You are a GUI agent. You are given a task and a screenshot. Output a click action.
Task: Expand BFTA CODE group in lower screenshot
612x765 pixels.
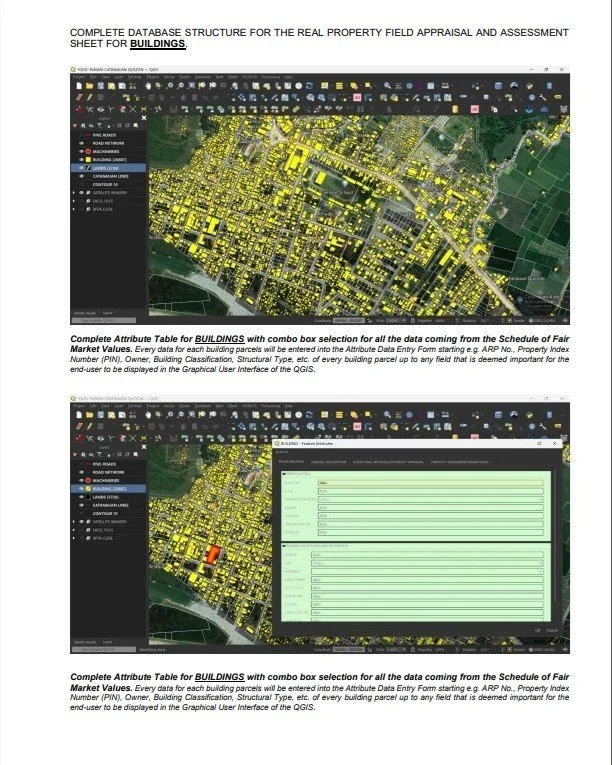tap(75, 538)
